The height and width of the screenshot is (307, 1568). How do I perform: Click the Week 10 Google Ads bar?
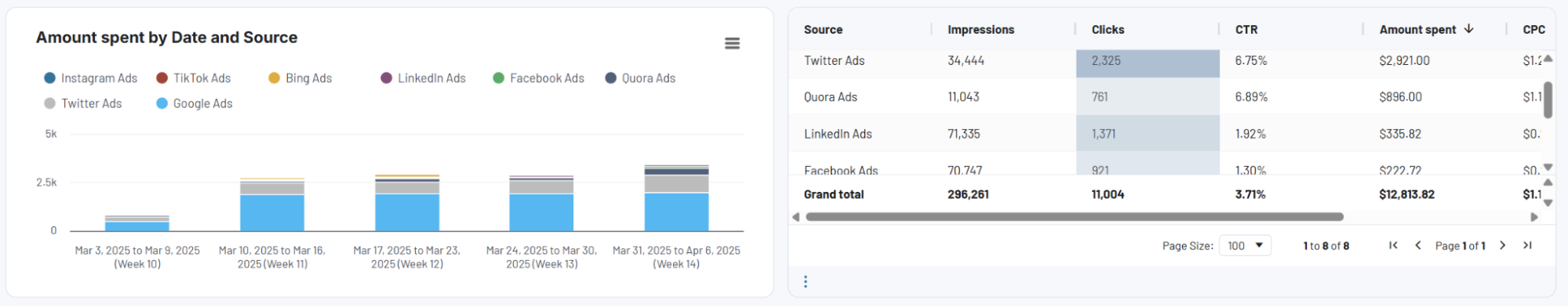point(137,226)
